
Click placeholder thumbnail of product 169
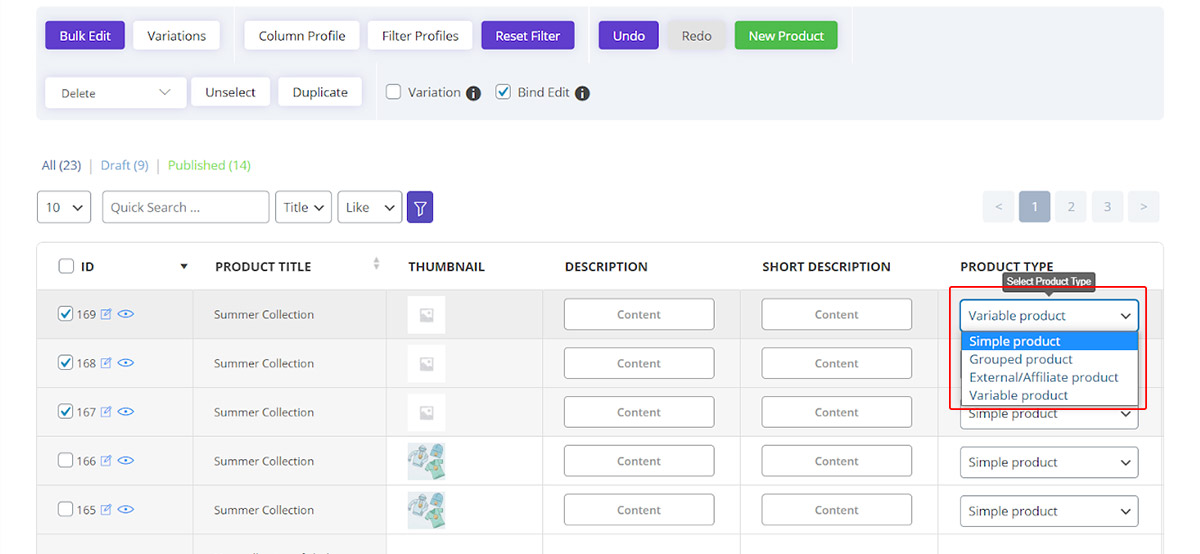[x=426, y=315]
